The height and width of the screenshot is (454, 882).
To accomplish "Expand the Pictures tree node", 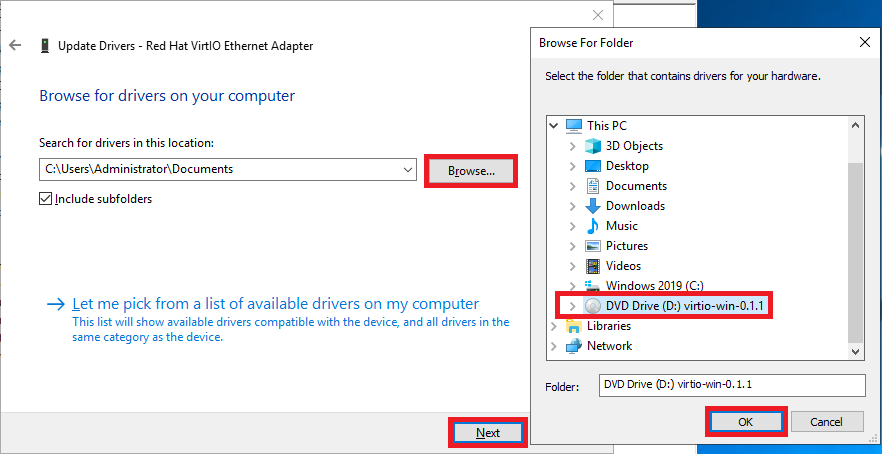I will [x=573, y=246].
